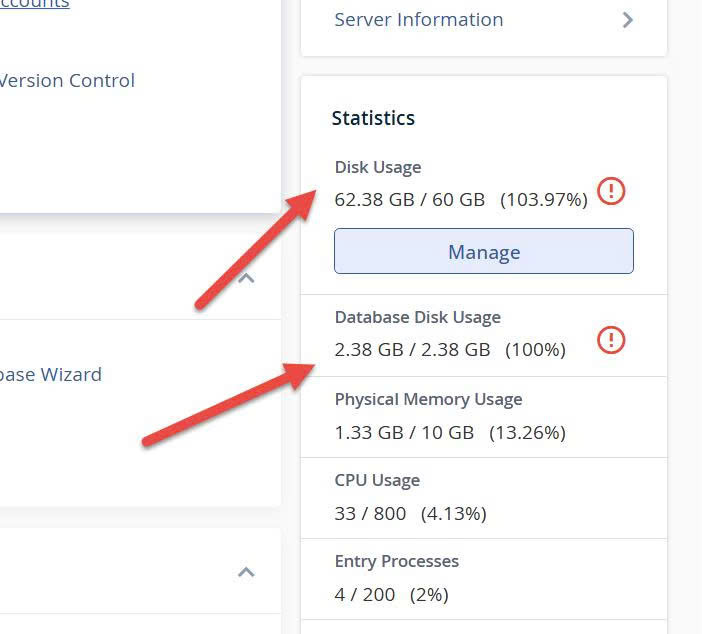
Task: Click the Entry Processes label
Action: [x=397, y=561]
